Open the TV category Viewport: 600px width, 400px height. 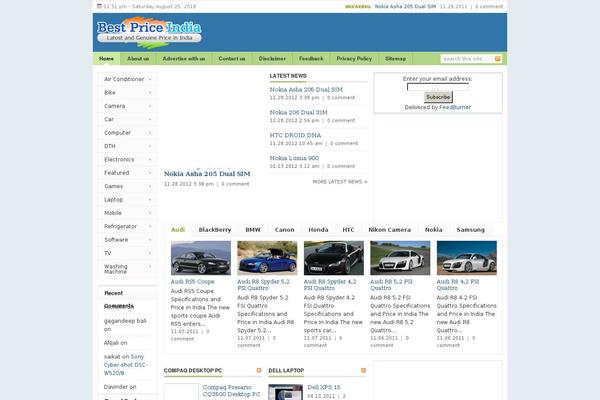pyautogui.click(x=127, y=253)
